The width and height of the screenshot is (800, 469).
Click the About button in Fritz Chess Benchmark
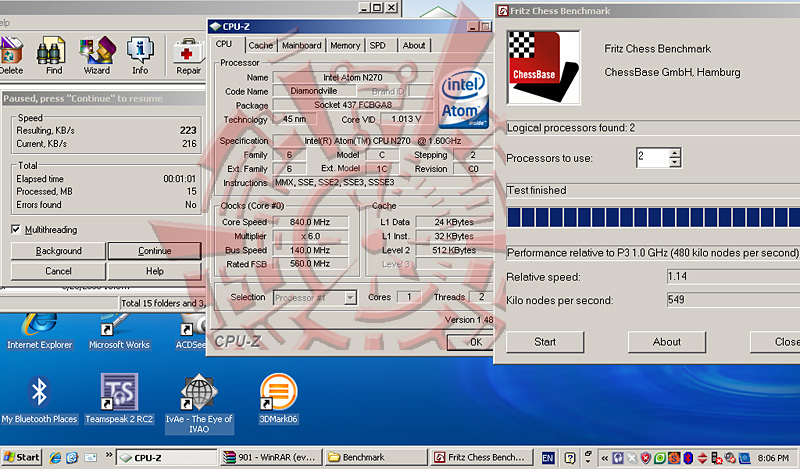pos(667,342)
